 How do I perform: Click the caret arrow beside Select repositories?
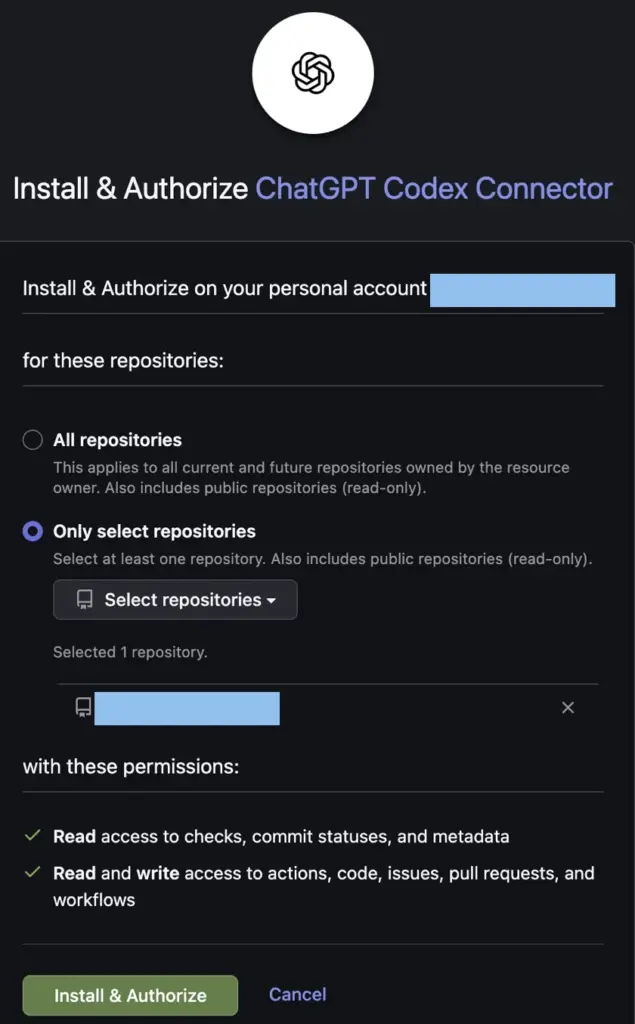coord(271,600)
